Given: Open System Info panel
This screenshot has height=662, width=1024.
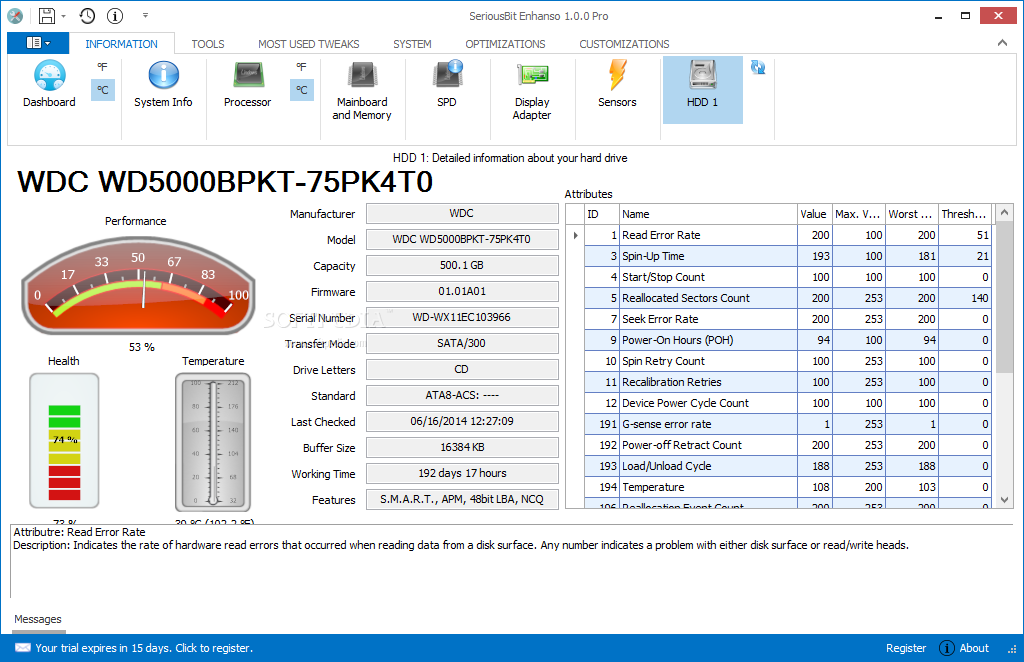Looking at the screenshot, I should pos(163,84).
